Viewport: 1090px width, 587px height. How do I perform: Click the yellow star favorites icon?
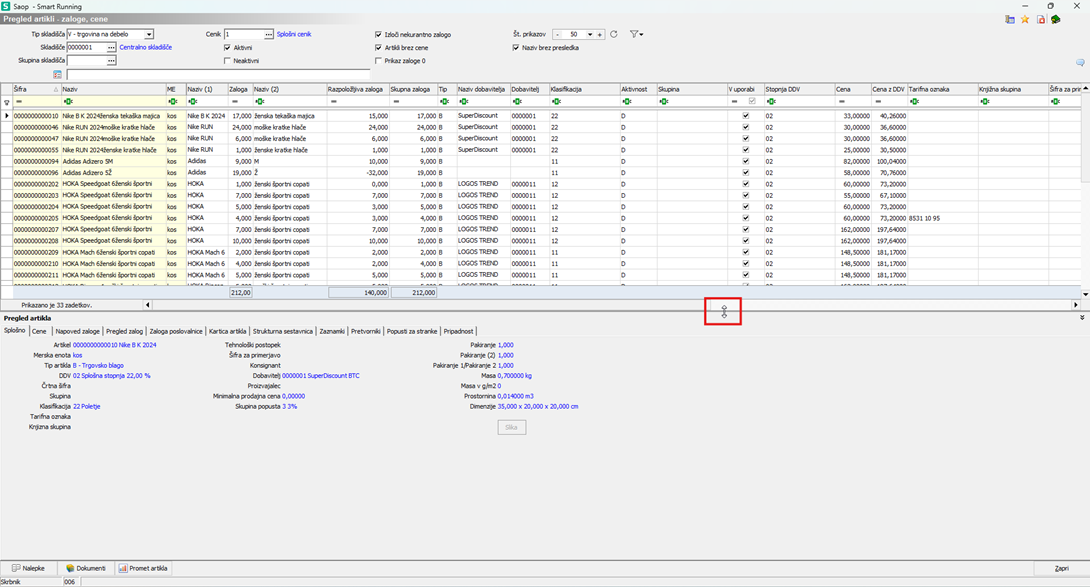pos(1025,19)
